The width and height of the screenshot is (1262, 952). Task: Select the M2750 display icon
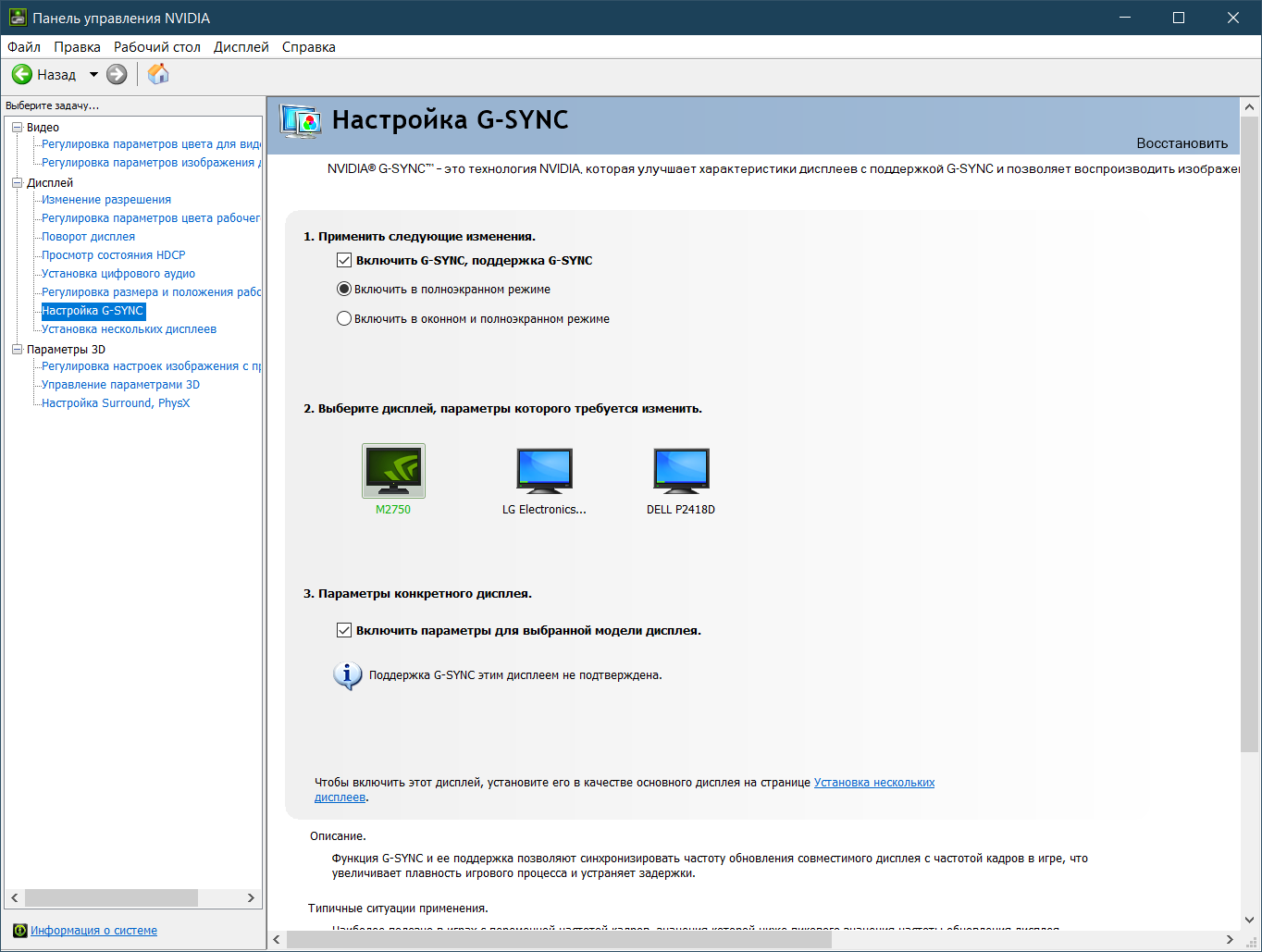pyautogui.click(x=393, y=471)
